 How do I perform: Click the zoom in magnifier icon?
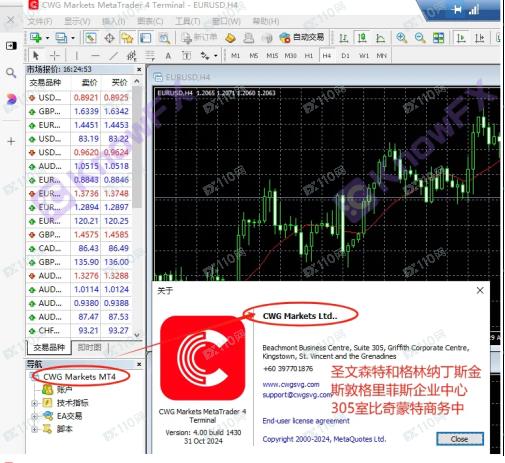[x=402, y=38]
